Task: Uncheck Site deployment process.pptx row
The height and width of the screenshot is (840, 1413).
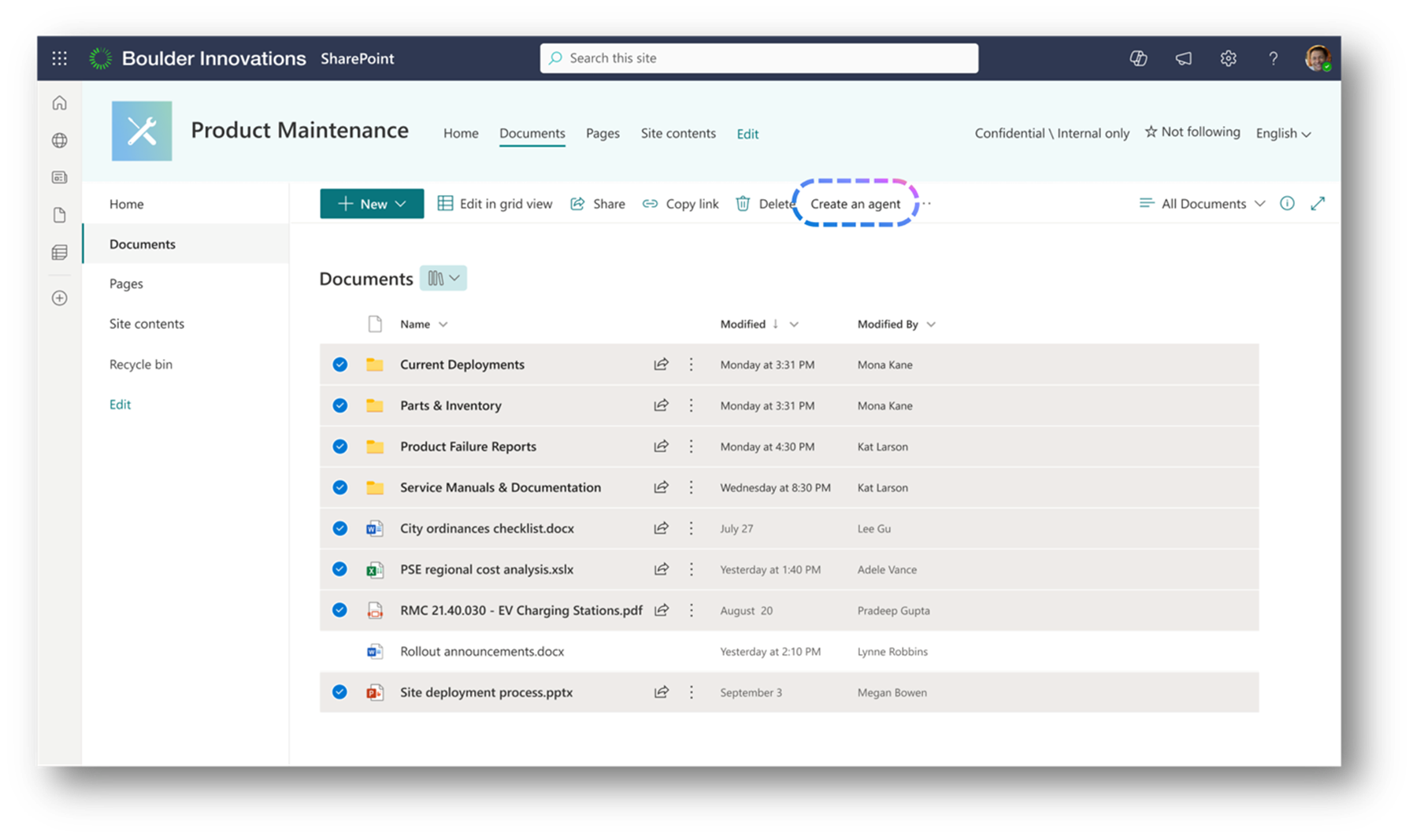Action: pyautogui.click(x=339, y=692)
